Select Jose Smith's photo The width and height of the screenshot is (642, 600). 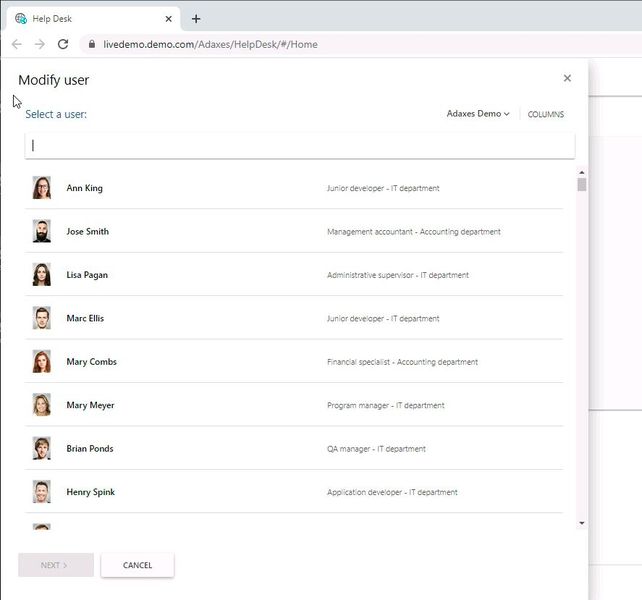[x=42, y=231]
